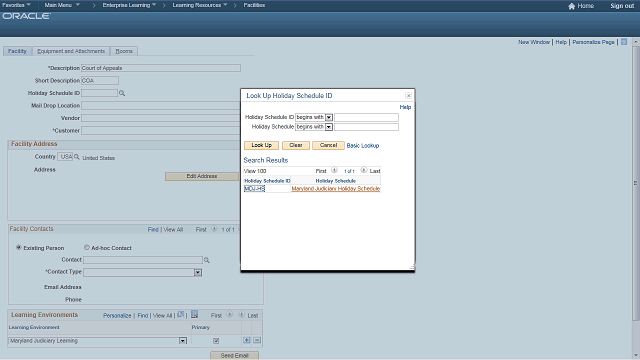Viewport: 640px width, 360px height.
Task: Go to next result in Search Results
Action: tap(363, 170)
